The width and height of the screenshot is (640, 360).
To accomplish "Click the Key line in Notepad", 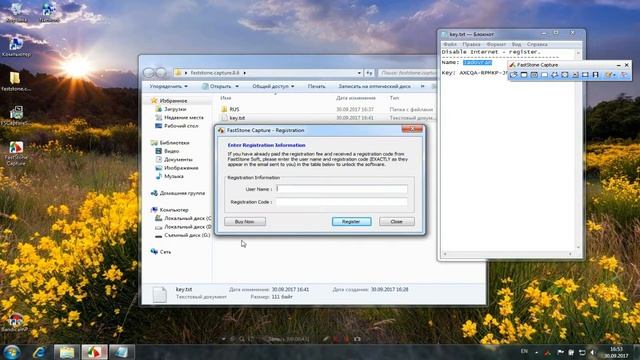I will pyautogui.click(x=474, y=73).
